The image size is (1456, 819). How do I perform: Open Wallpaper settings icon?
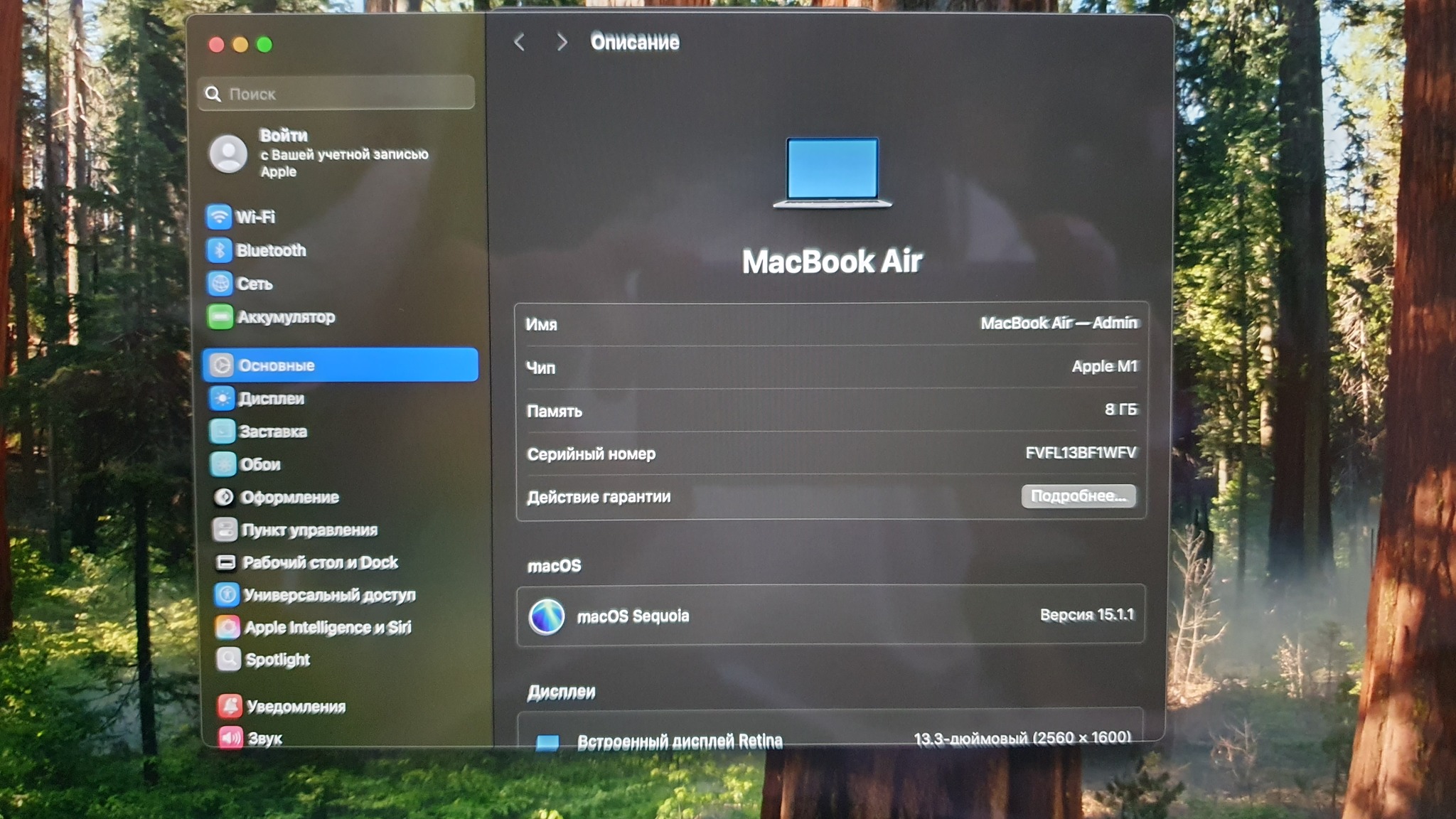[223, 464]
